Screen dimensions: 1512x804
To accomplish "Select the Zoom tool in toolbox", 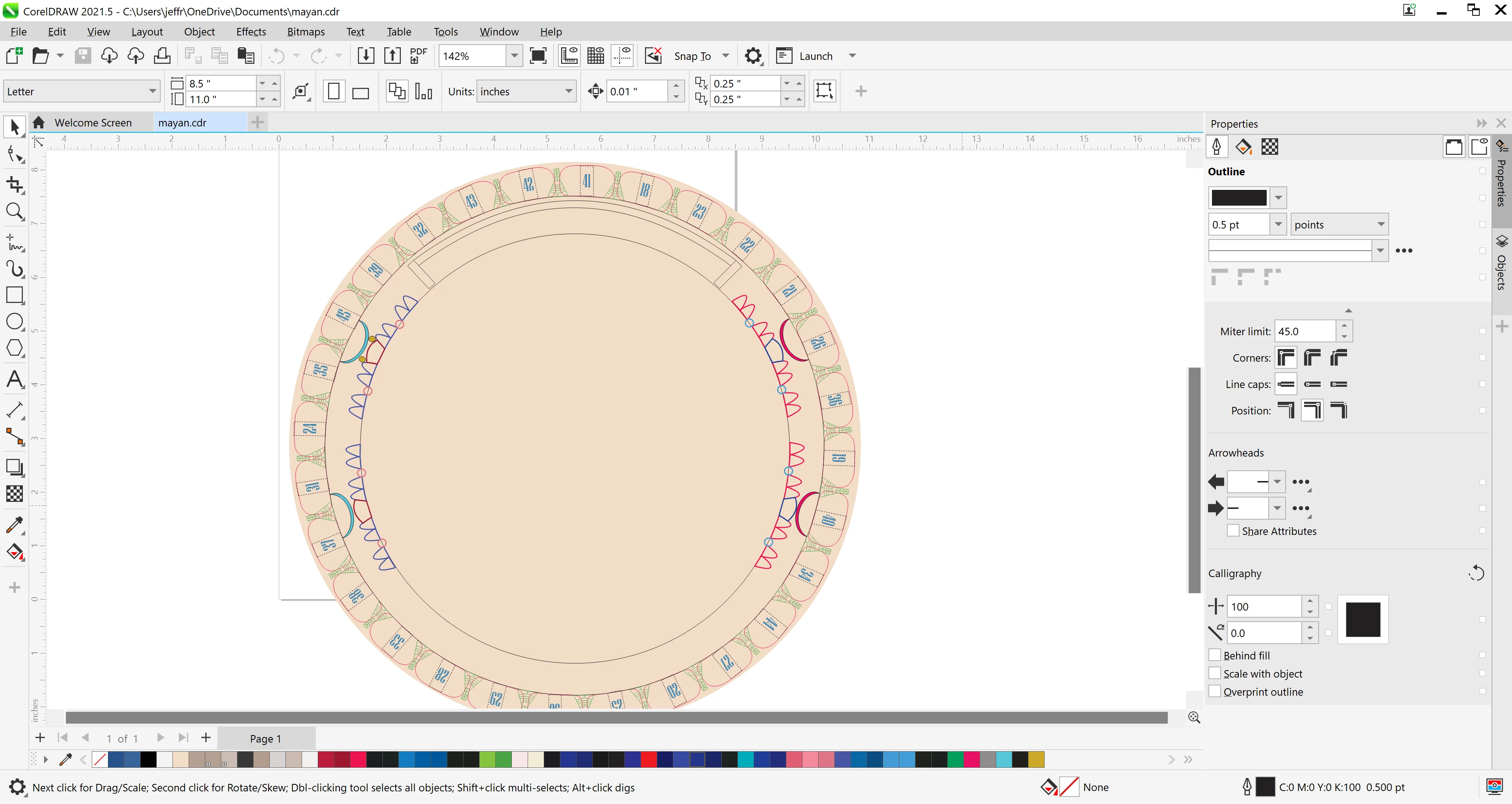I will pyautogui.click(x=14, y=212).
